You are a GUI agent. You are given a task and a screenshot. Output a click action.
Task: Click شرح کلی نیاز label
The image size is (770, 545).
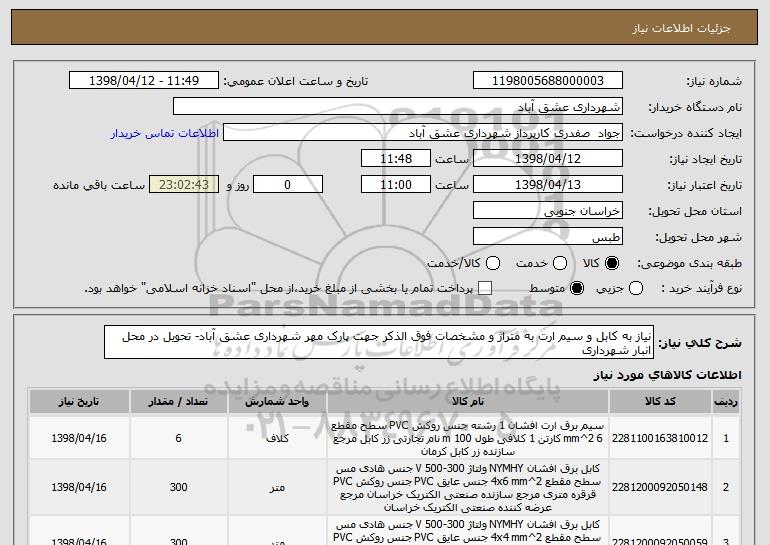click(x=700, y=343)
